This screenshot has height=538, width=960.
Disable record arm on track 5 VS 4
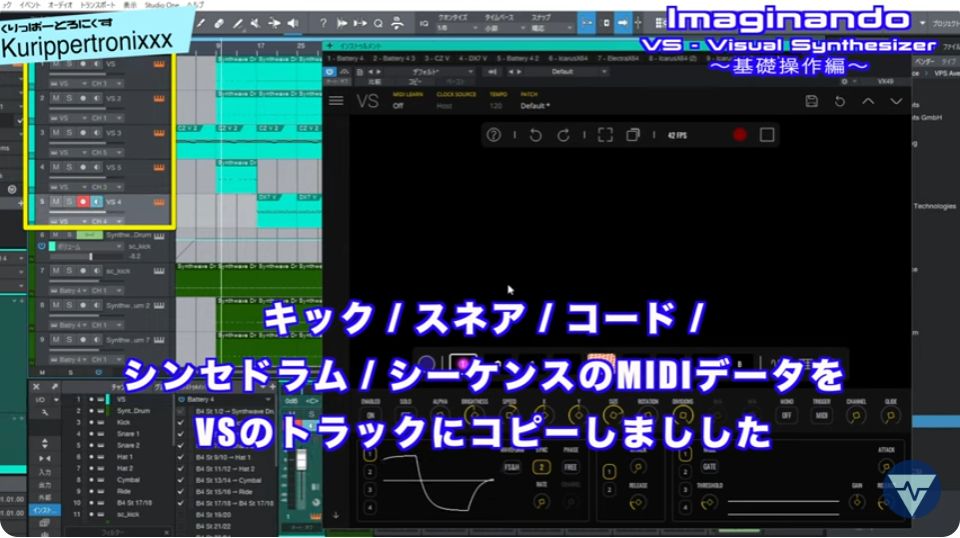pos(83,201)
